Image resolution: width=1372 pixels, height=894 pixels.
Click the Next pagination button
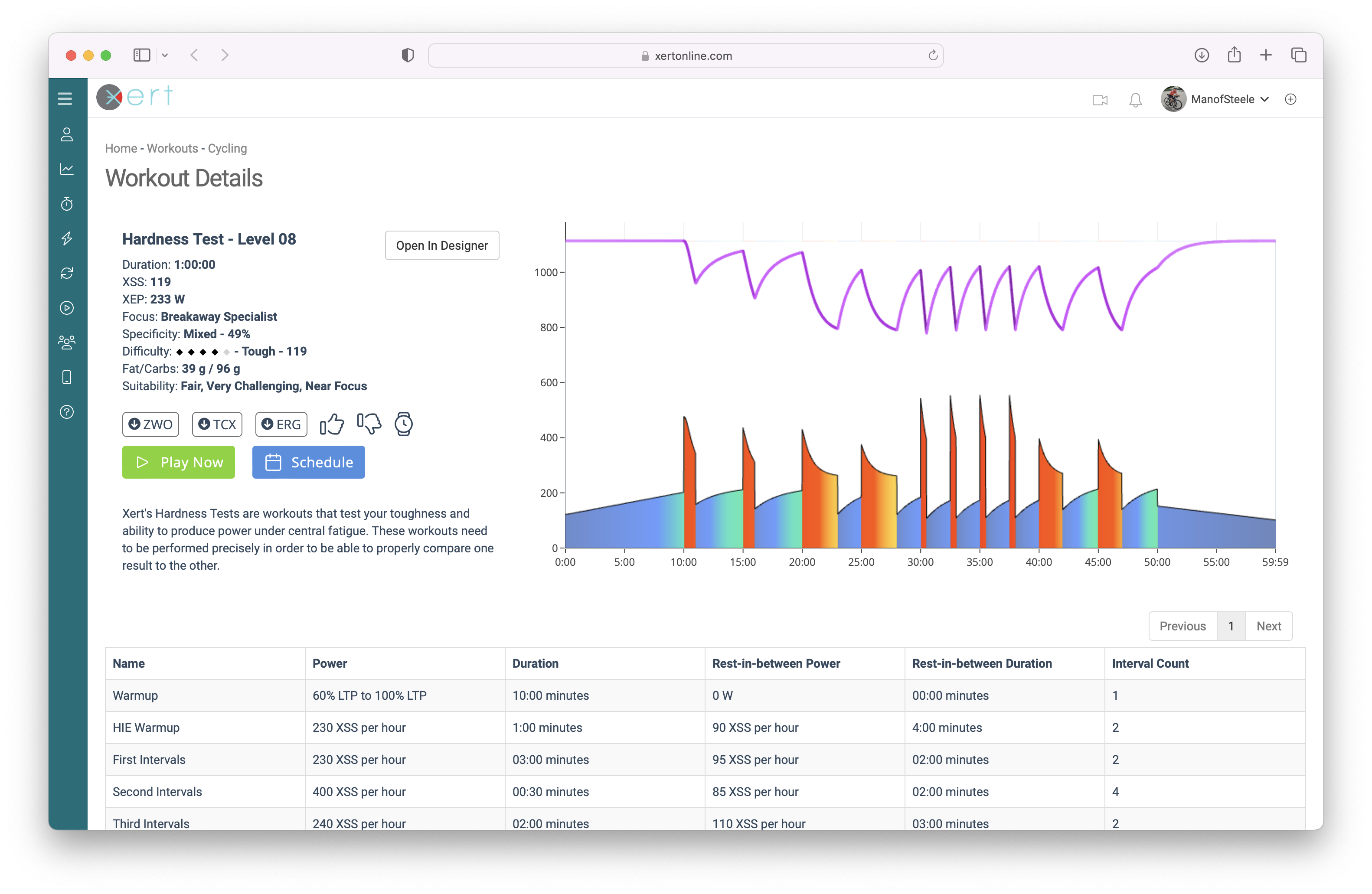(x=1268, y=626)
